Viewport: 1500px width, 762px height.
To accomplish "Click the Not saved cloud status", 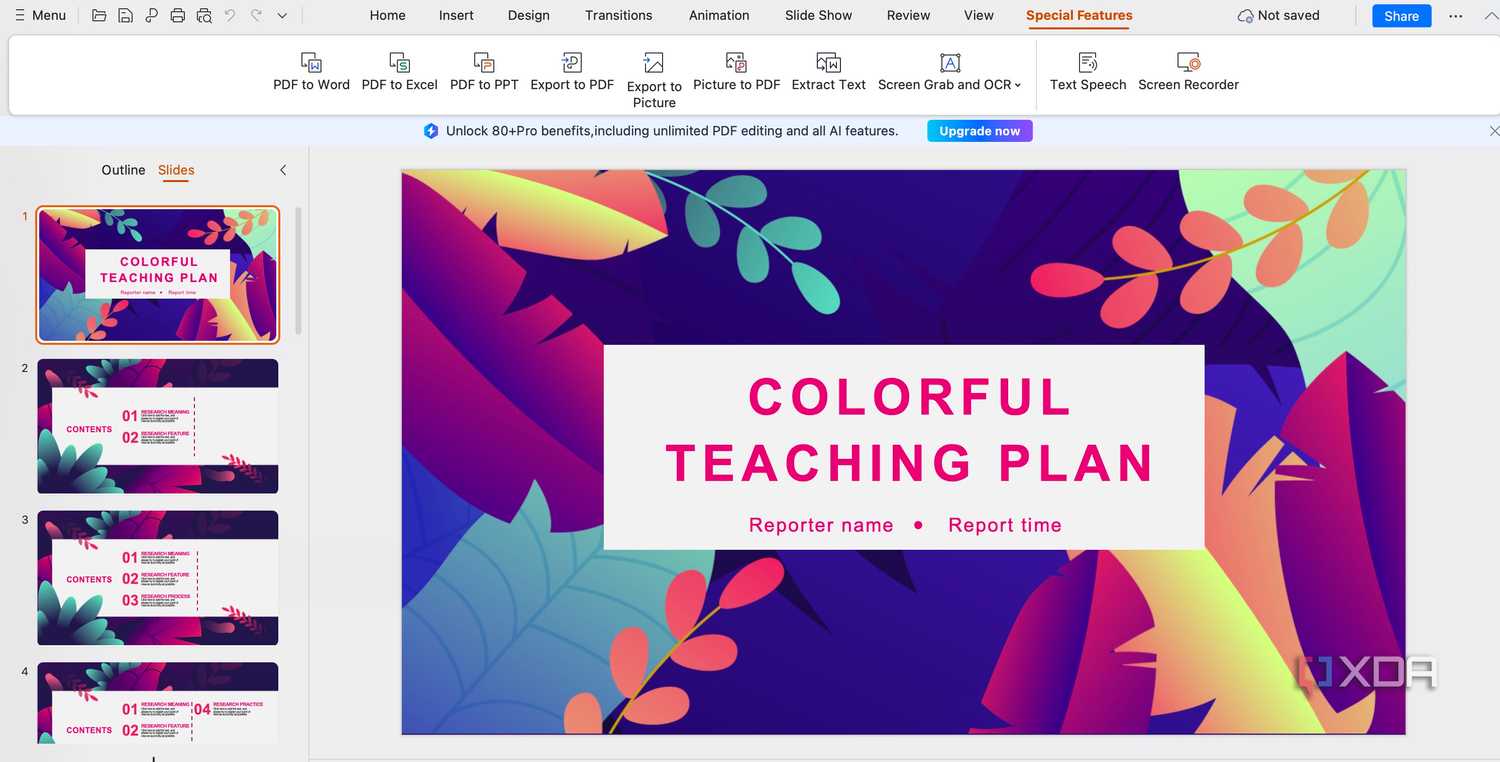I will [x=1278, y=15].
